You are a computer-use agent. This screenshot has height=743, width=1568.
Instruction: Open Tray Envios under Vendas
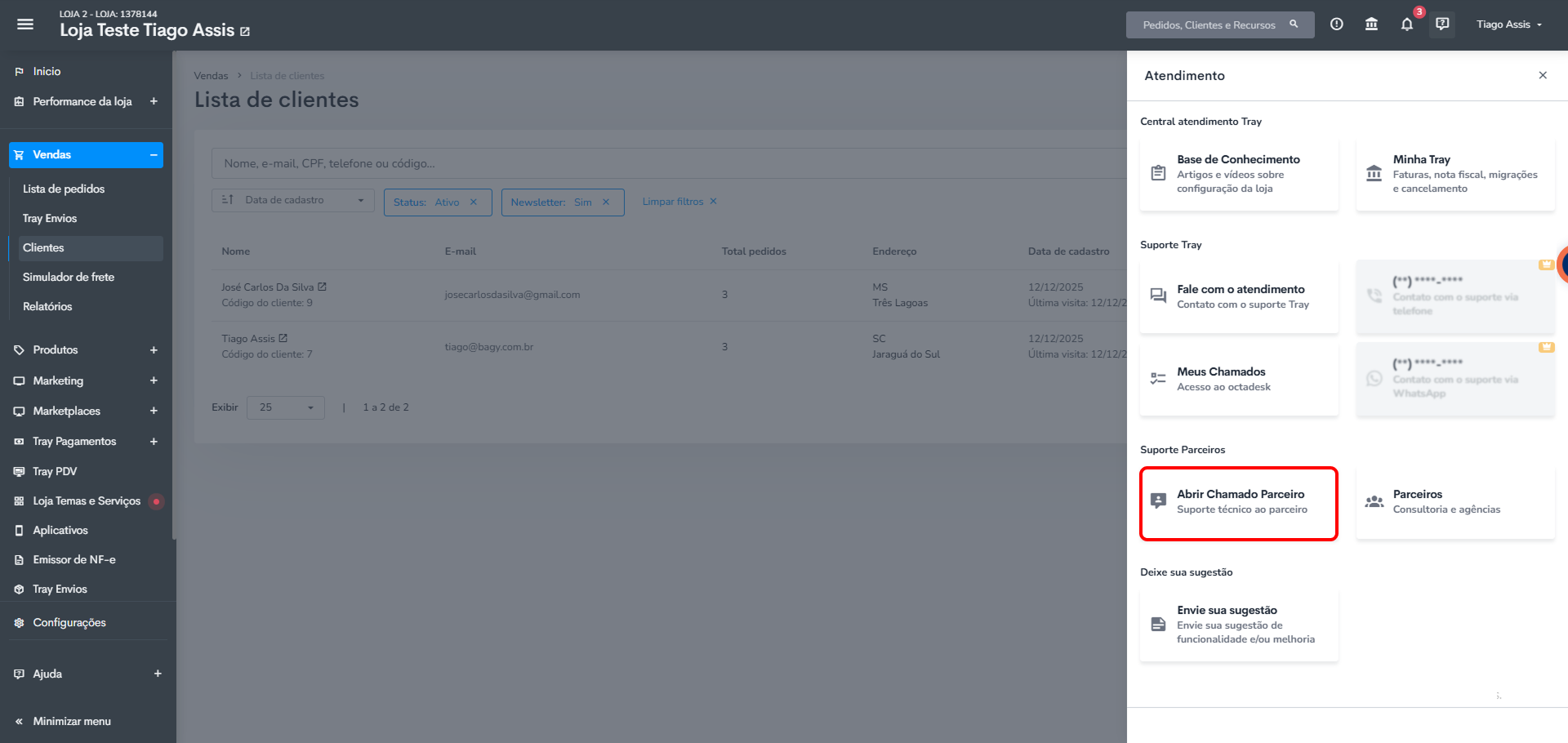pos(50,218)
